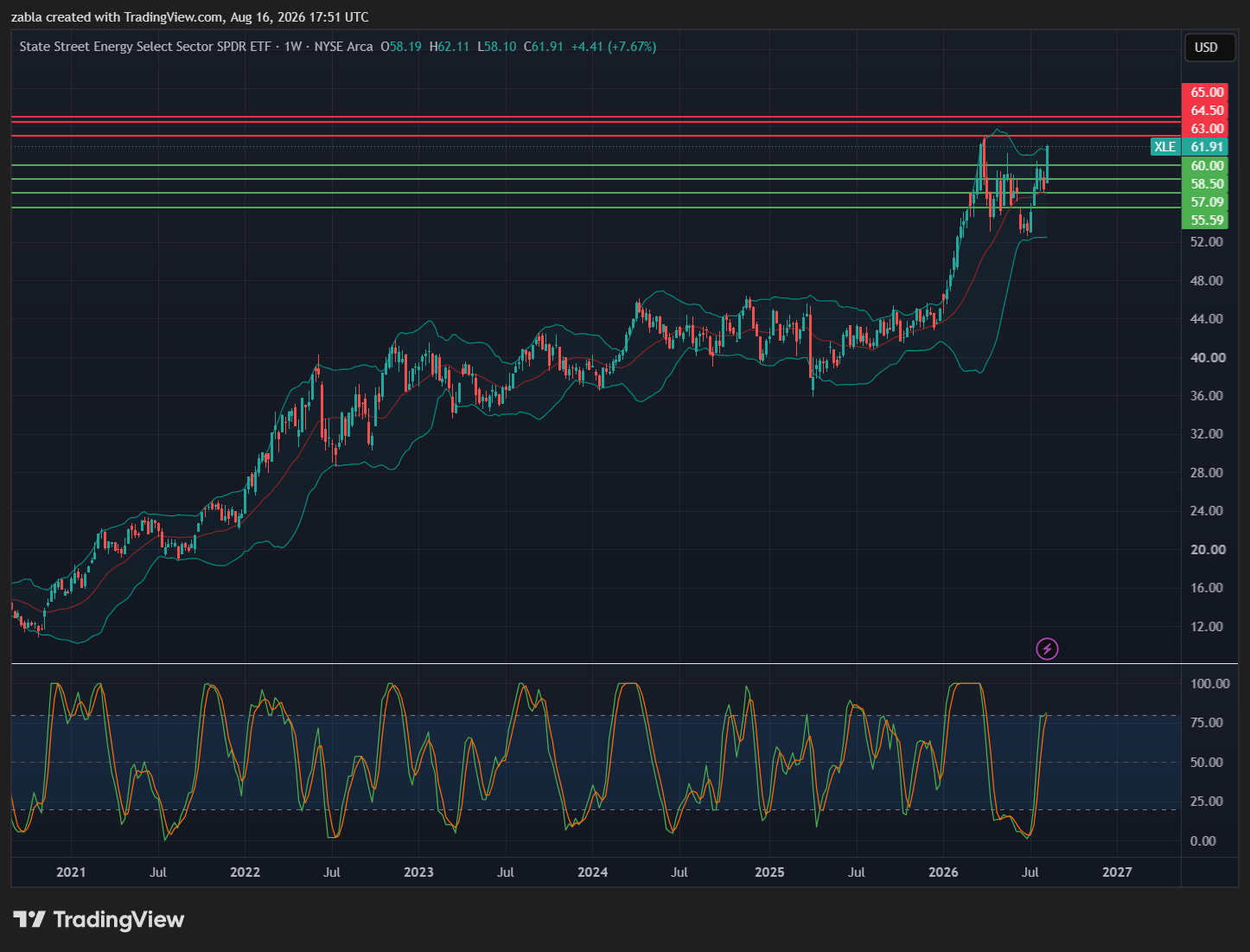Click the 2024 label on the time axis
1250x952 pixels.
[593, 872]
